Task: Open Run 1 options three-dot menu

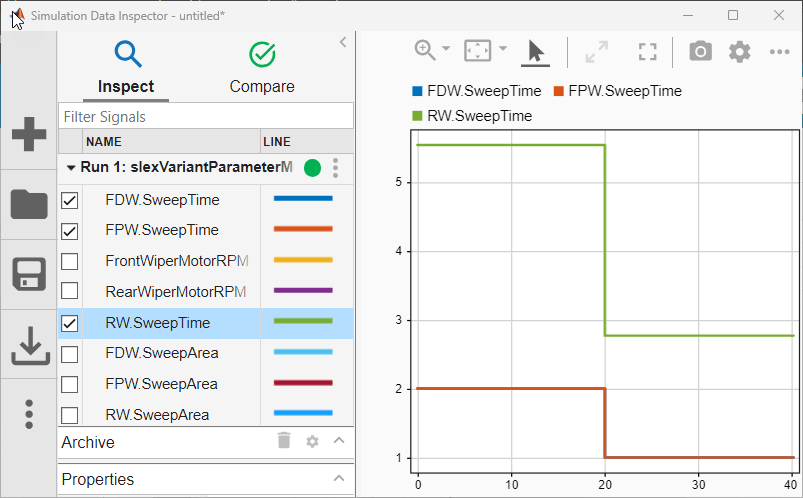Action: pyautogui.click(x=336, y=168)
